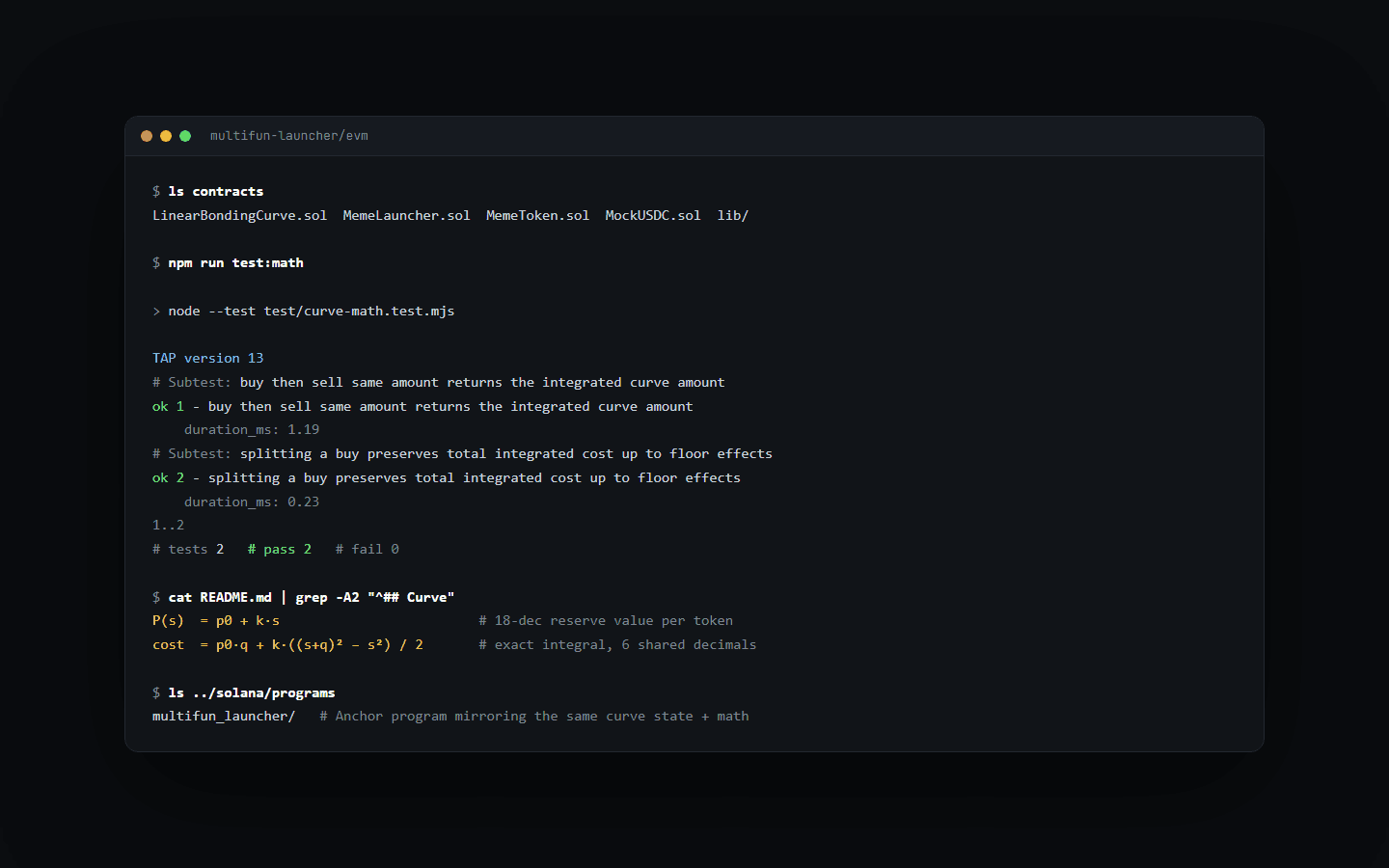
Task: Click the green maximize window dot
Action: [185, 136]
